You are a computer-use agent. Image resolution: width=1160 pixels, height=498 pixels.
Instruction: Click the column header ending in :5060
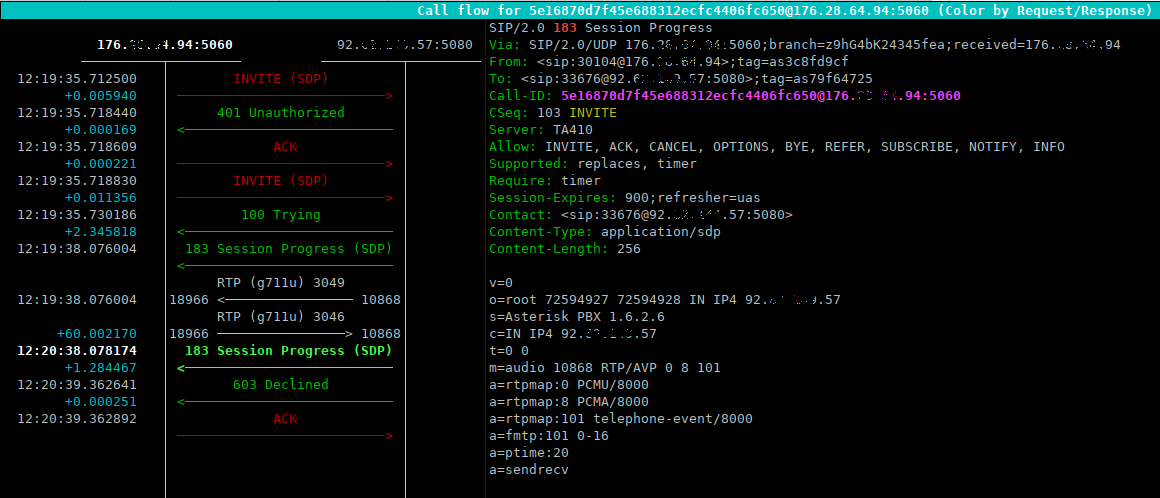click(165, 45)
